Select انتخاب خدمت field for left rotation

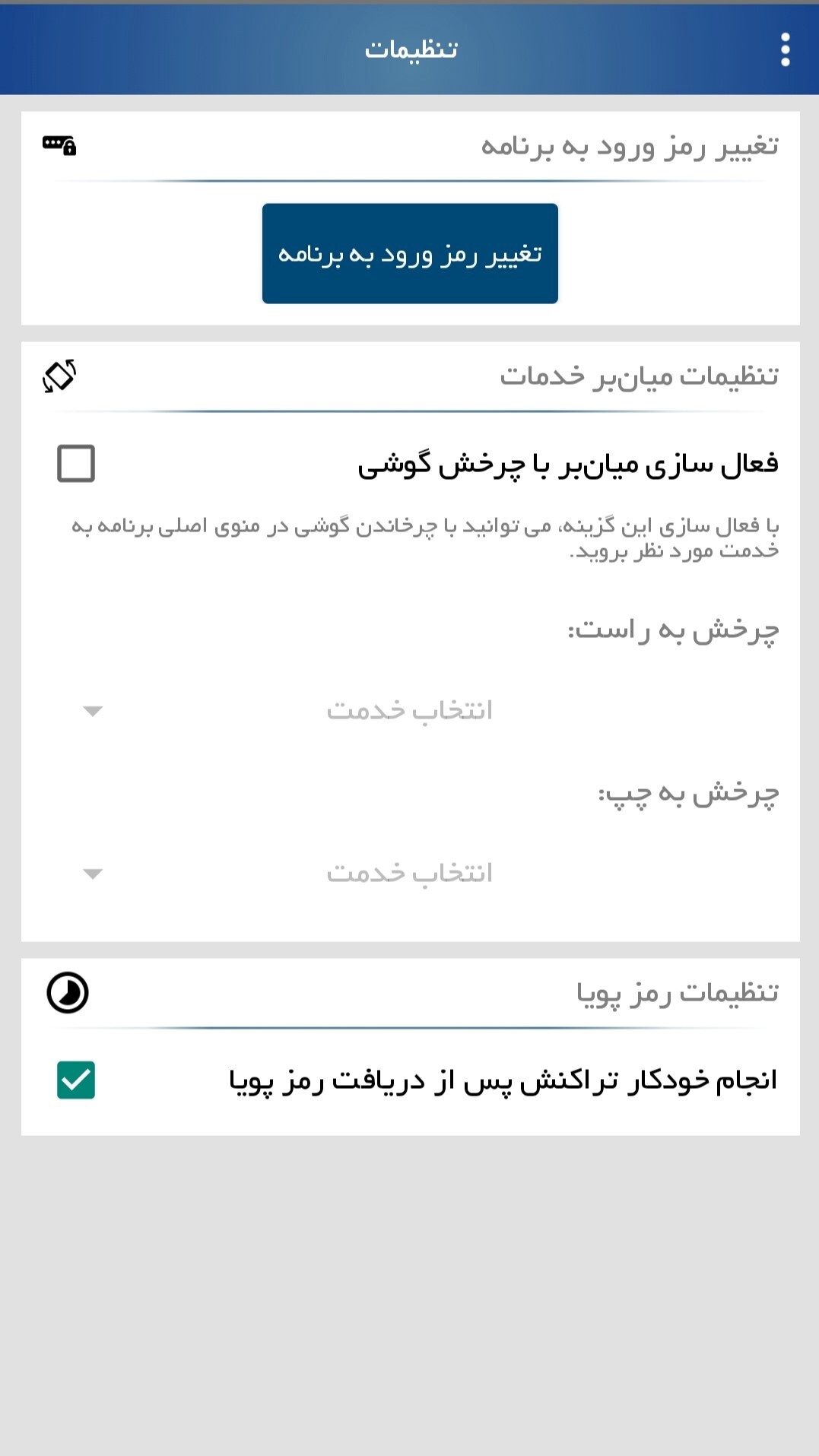(x=409, y=874)
